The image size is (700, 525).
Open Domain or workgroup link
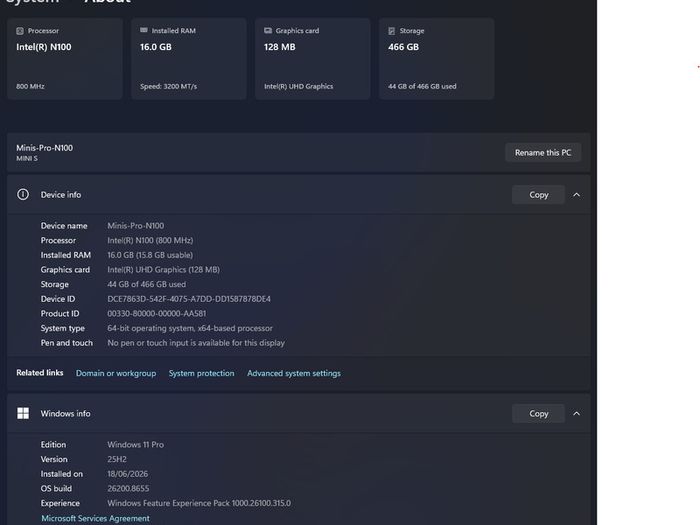click(x=116, y=373)
